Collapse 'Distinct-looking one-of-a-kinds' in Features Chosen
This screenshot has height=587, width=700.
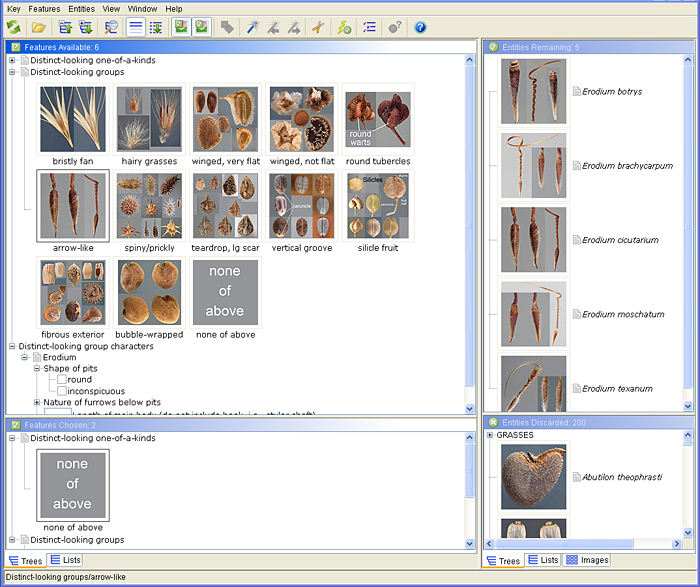pyautogui.click(x=12, y=438)
